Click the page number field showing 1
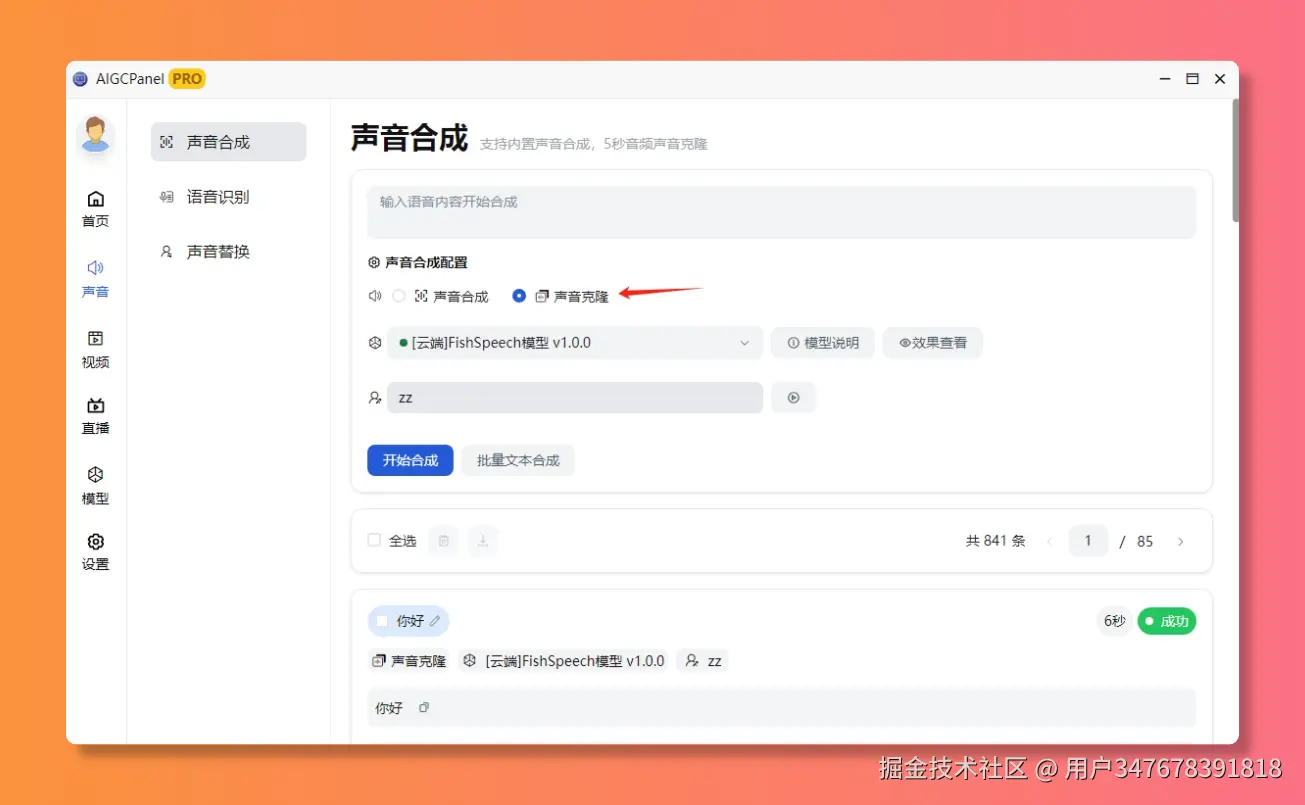 (x=1088, y=541)
